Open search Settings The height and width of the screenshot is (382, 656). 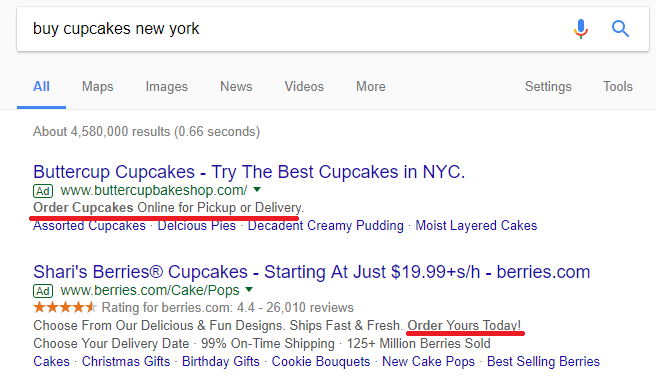548,86
